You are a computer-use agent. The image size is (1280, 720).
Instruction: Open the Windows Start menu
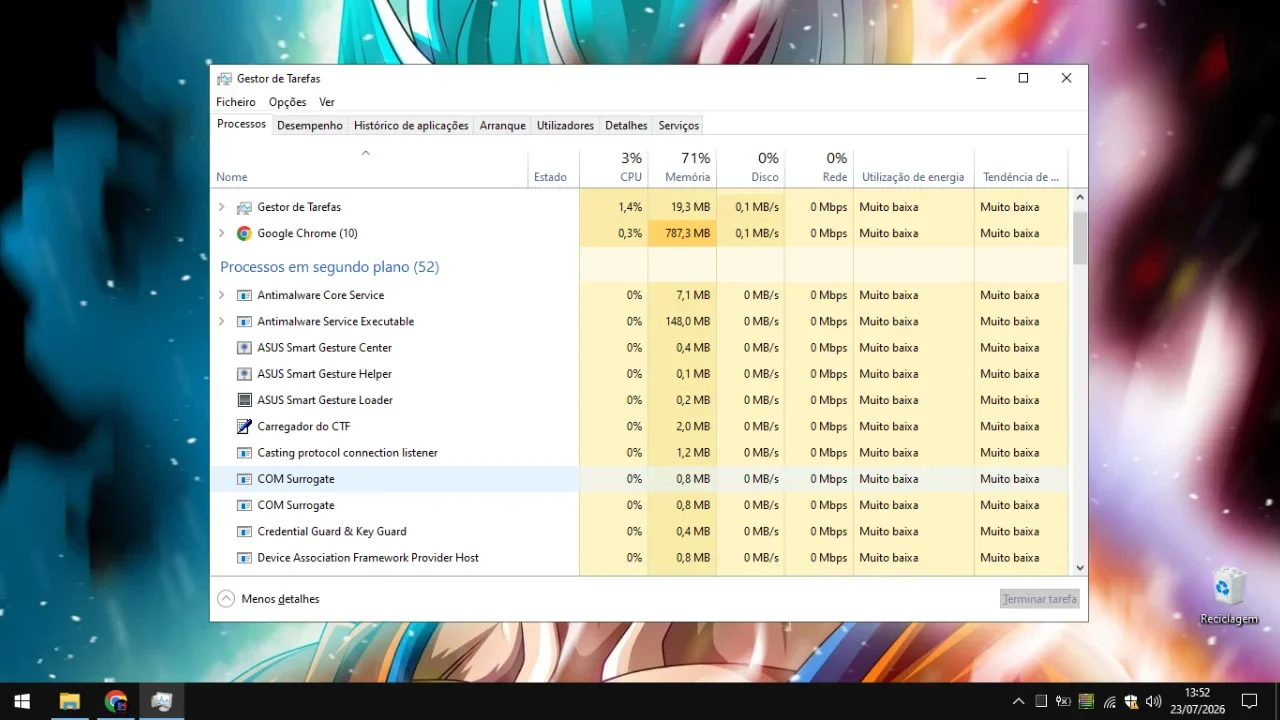tap(22, 701)
